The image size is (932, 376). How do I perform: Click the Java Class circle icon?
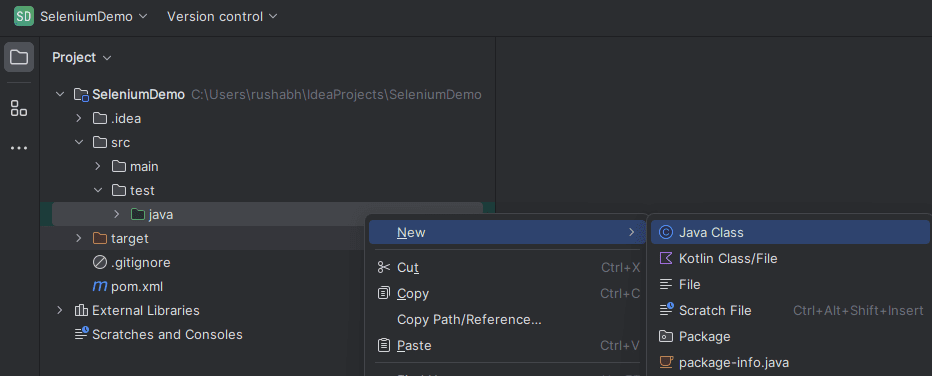666,232
